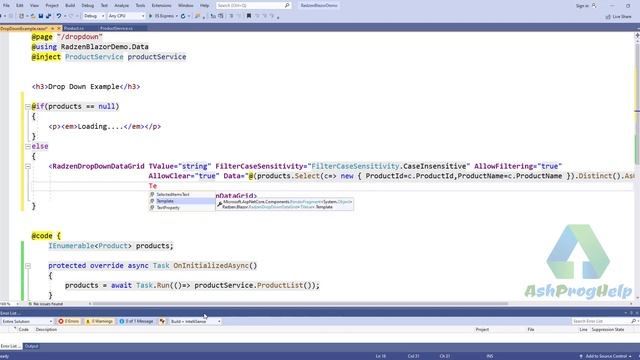Click the pin icon on DropDownExample tab
Image resolution: width=640 pixels, height=360 pixels.
[x=52, y=28]
